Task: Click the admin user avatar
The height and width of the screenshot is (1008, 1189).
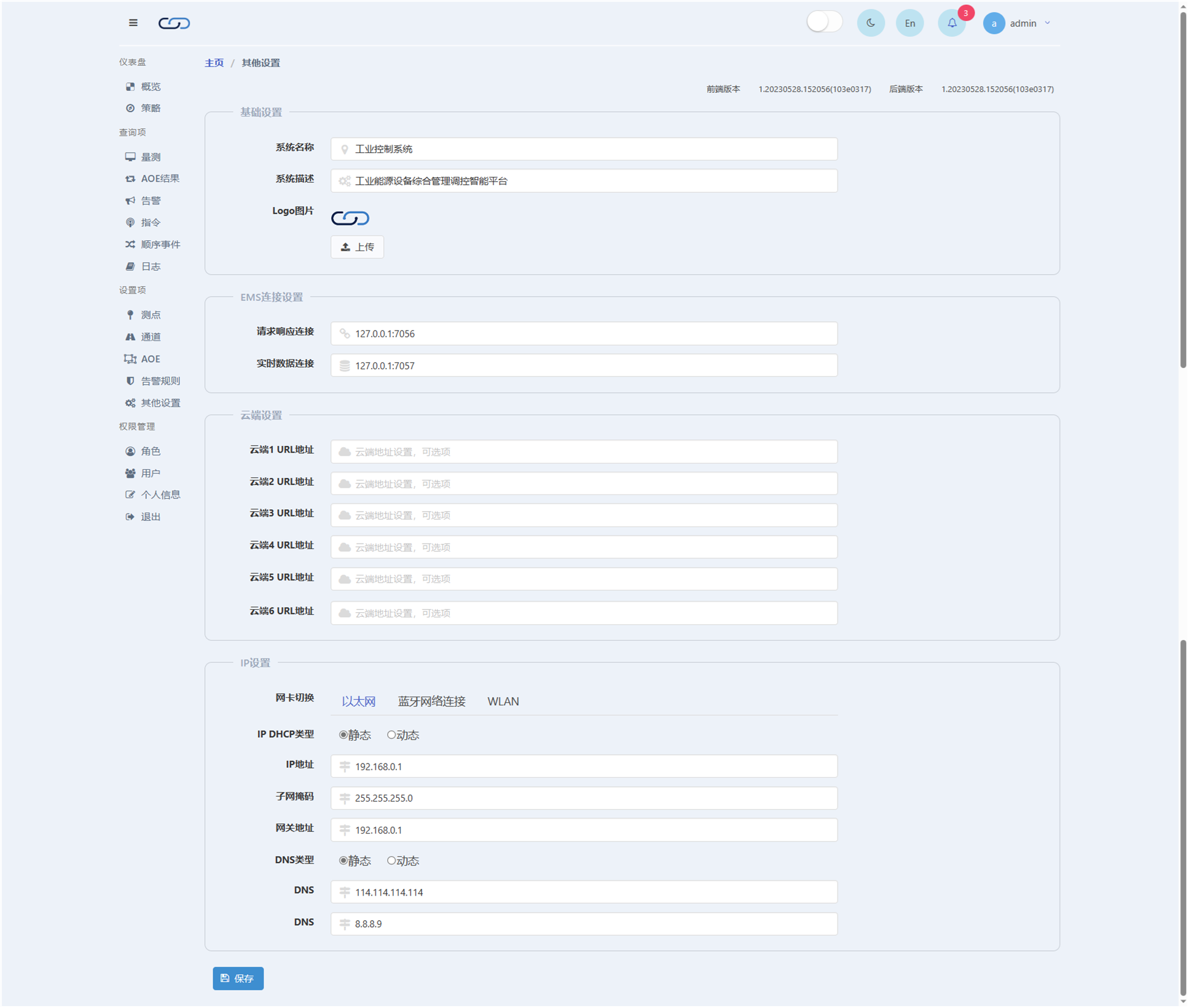Action: coord(994,23)
